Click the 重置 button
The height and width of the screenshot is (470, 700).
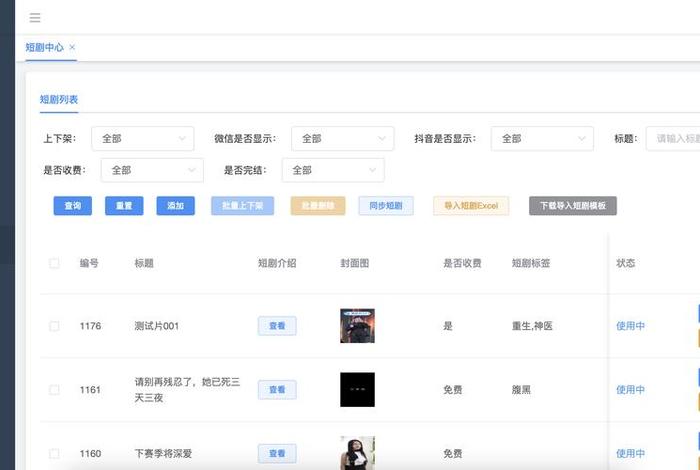124,206
